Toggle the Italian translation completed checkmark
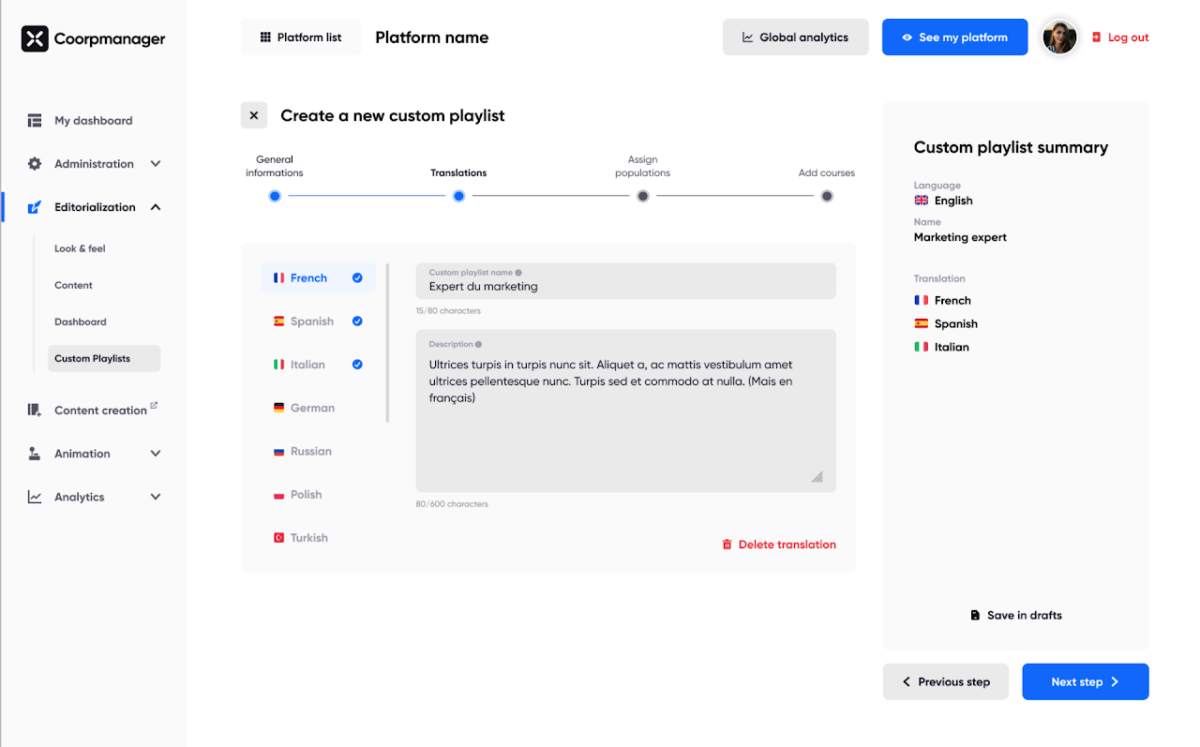Screen dimensions: 1200x747 [x=356, y=364]
